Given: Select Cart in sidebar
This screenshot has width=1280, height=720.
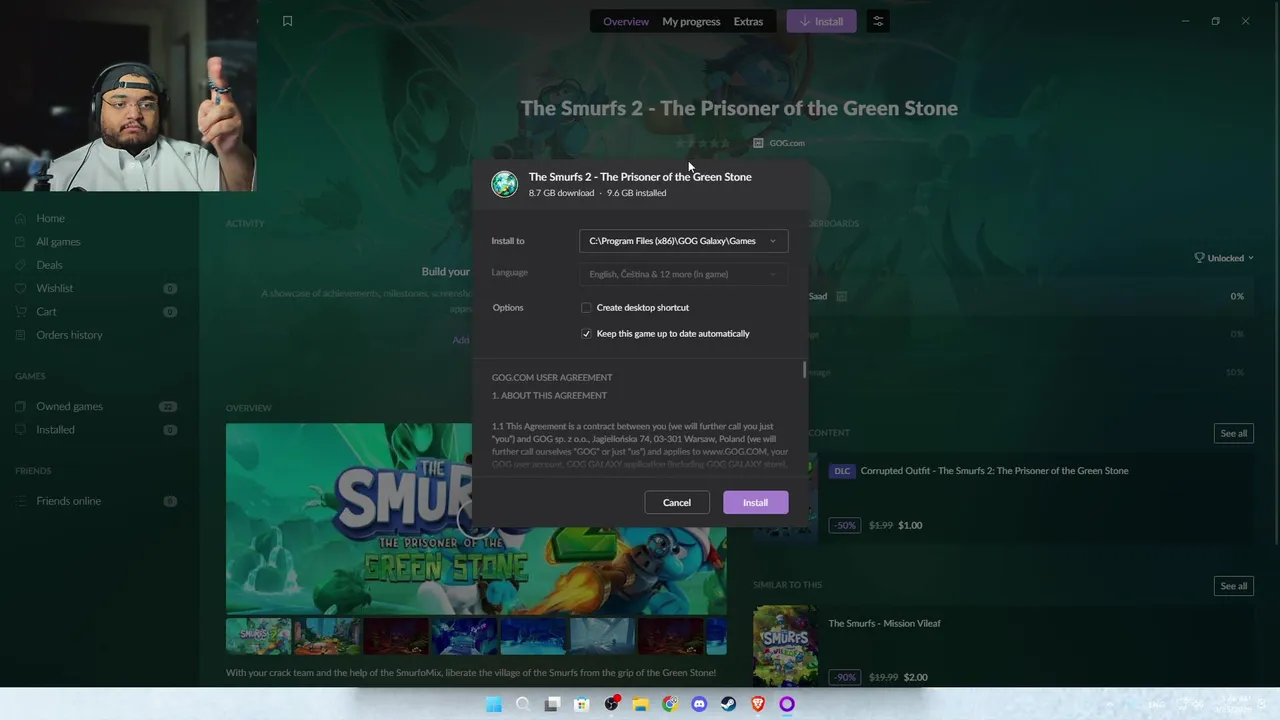Looking at the screenshot, I should point(46,312).
